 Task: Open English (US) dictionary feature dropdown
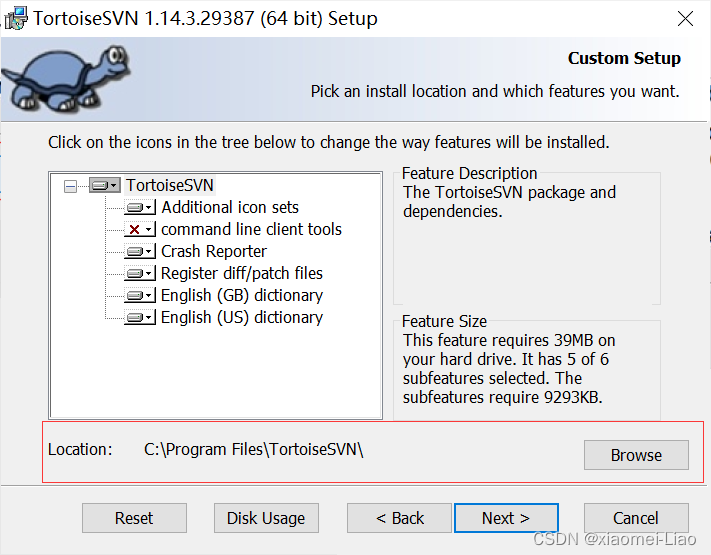(x=140, y=317)
